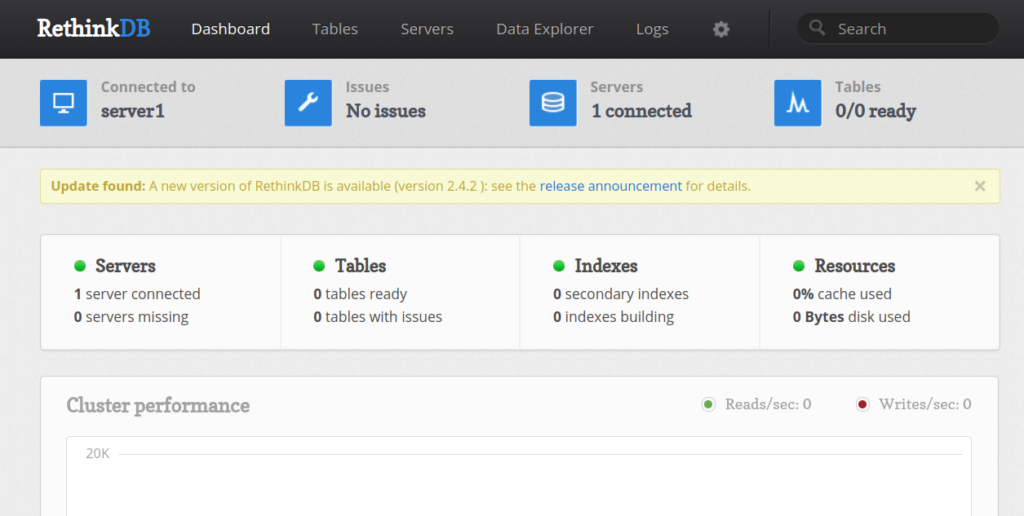The height and width of the screenshot is (516, 1024).
Task: Open the Data Explorer
Action: pyautogui.click(x=545, y=29)
